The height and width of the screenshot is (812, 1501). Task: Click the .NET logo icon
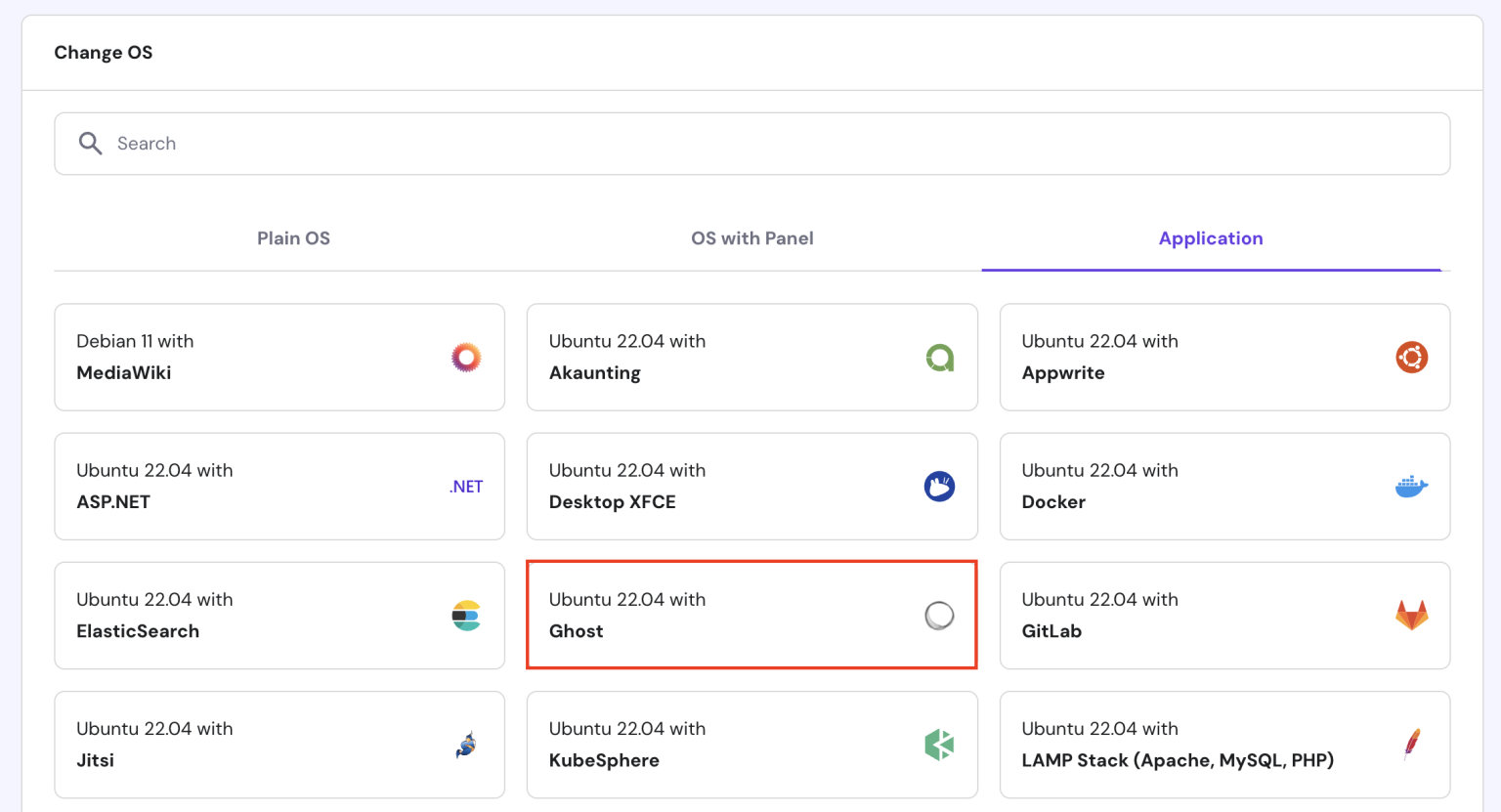click(466, 487)
